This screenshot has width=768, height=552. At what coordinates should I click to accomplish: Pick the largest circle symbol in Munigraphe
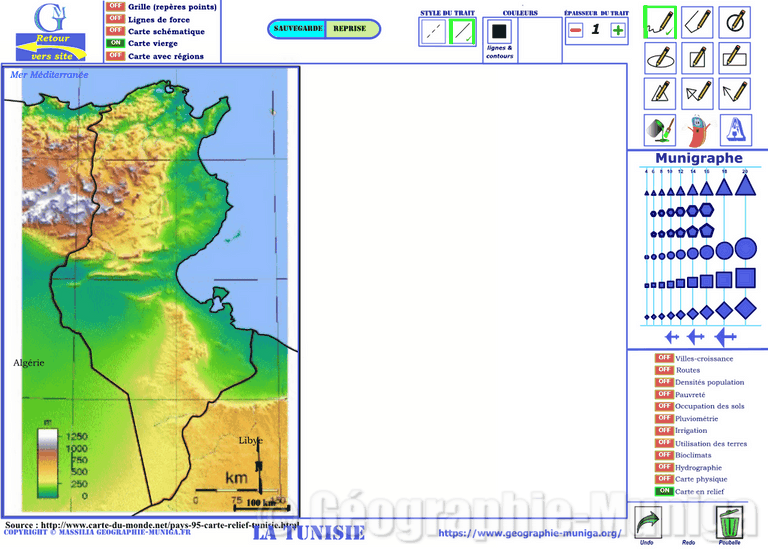pyautogui.click(x=745, y=248)
